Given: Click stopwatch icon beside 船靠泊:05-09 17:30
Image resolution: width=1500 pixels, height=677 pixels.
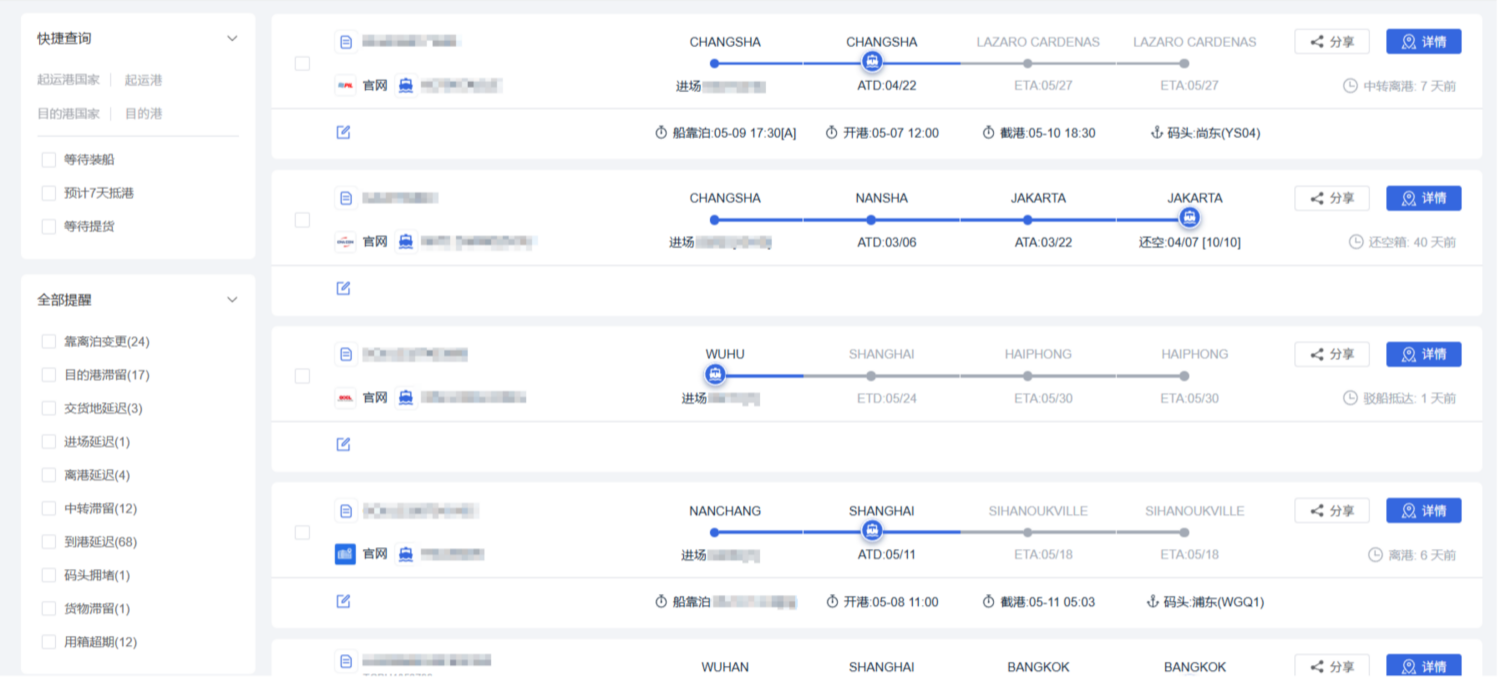Looking at the screenshot, I should coord(661,132).
